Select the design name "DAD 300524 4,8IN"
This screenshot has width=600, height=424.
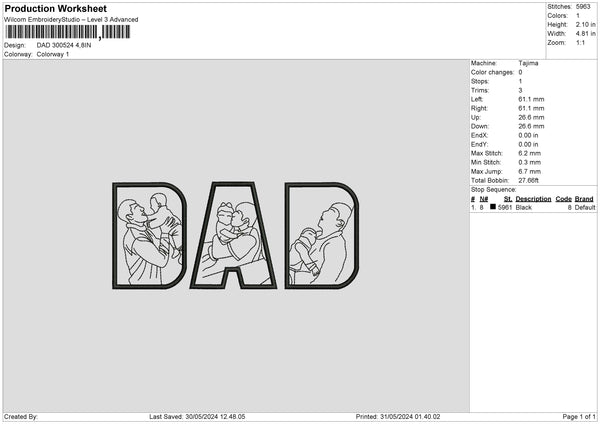[64, 45]
